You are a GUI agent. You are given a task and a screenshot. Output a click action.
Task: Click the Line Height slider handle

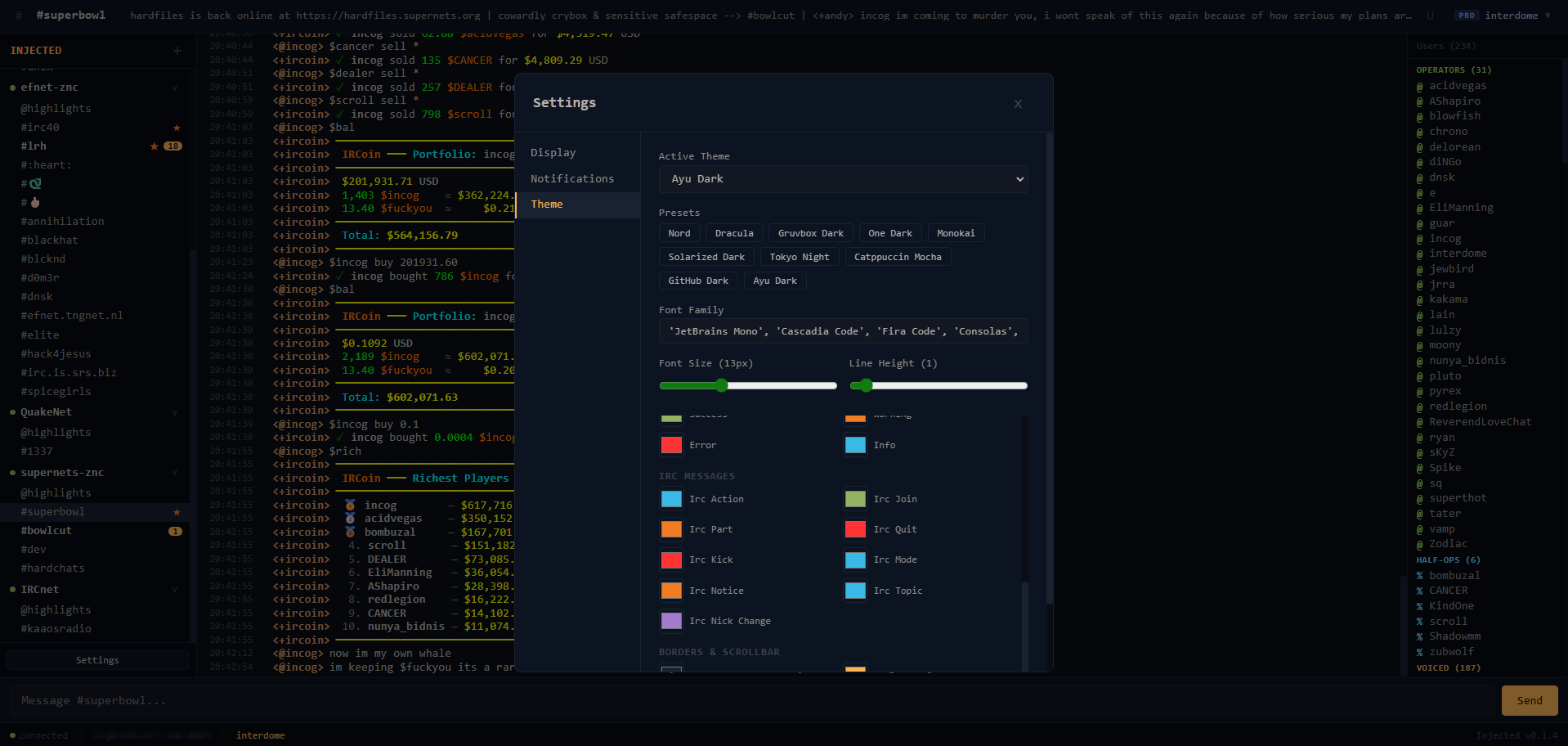(866, 385)
